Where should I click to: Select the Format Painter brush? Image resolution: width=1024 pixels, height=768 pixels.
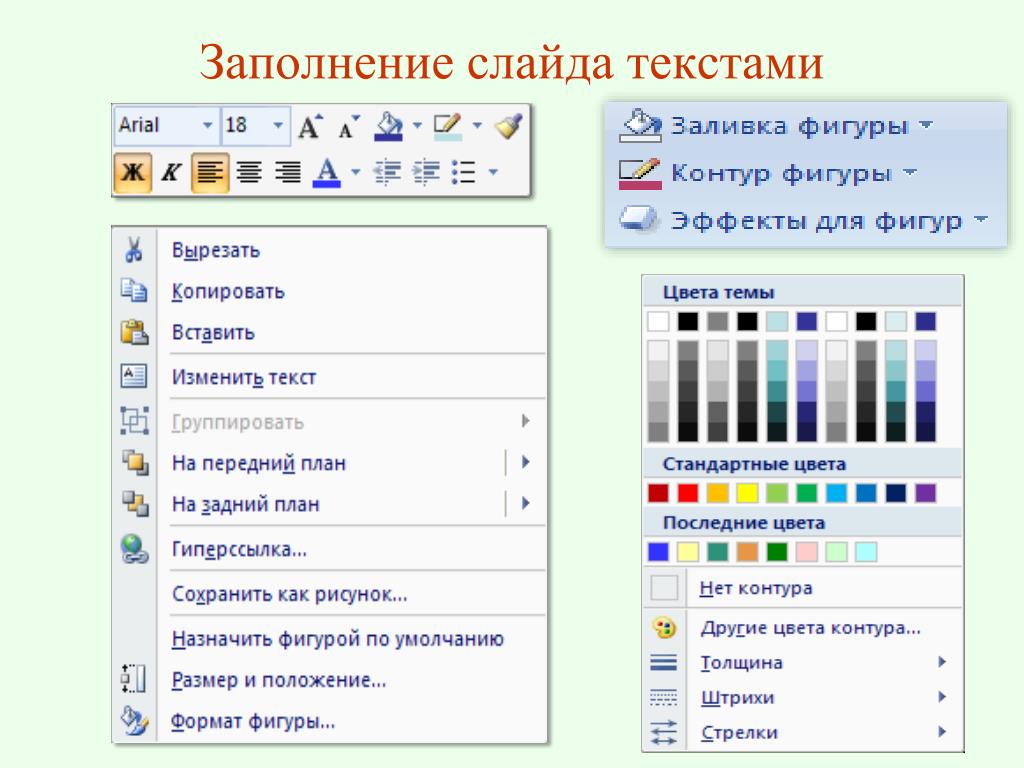[x=508, y=126]
